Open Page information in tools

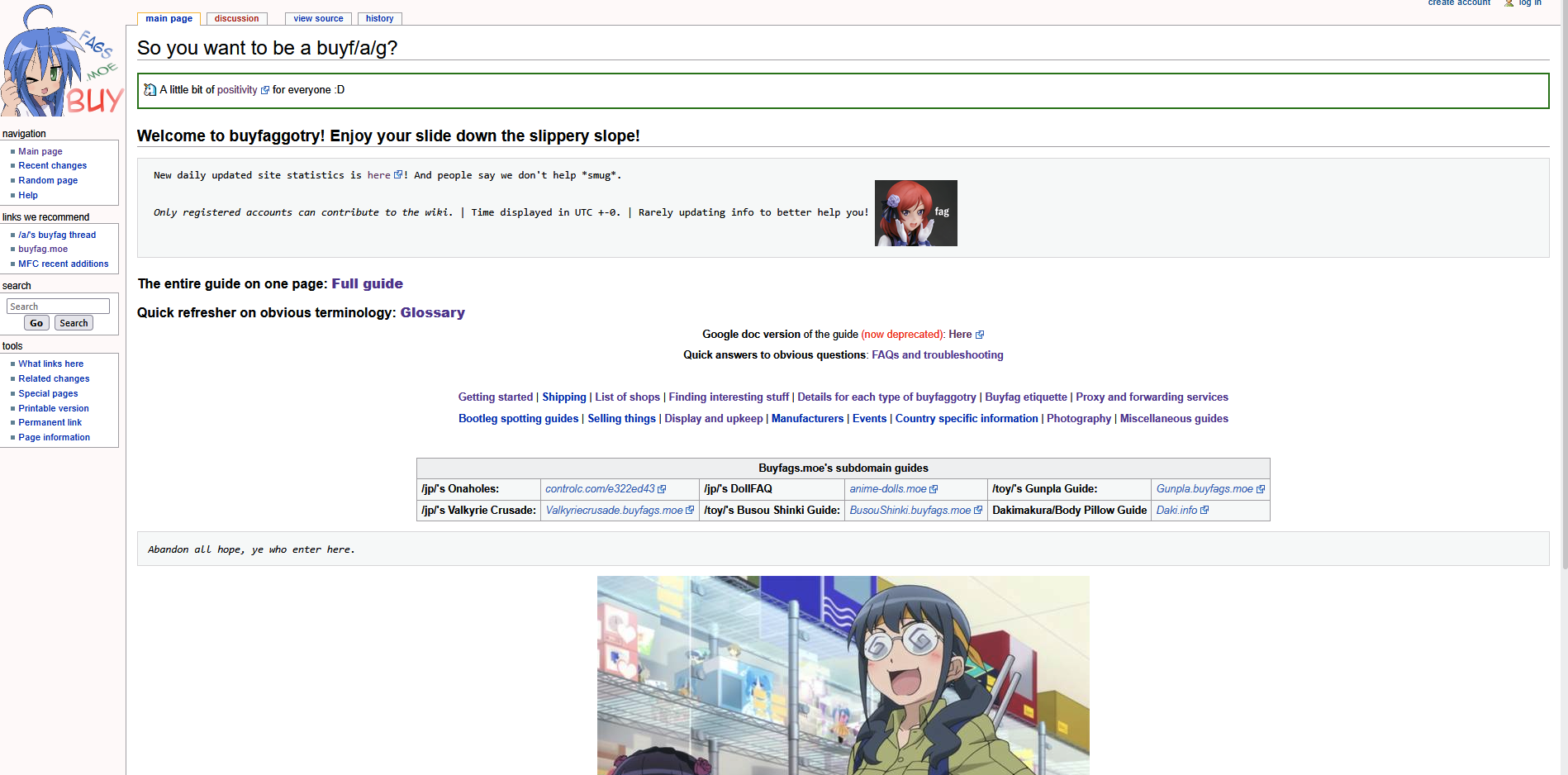[x=55, y=438]
